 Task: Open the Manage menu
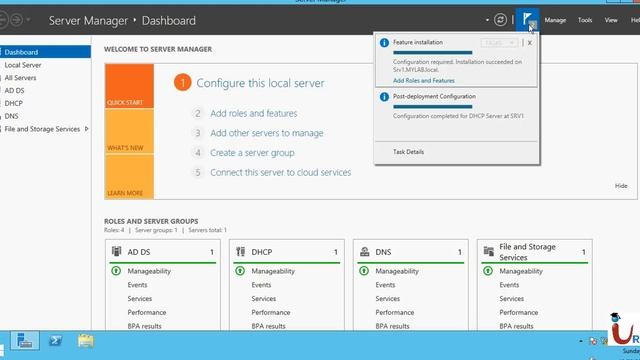click(555, 20)
